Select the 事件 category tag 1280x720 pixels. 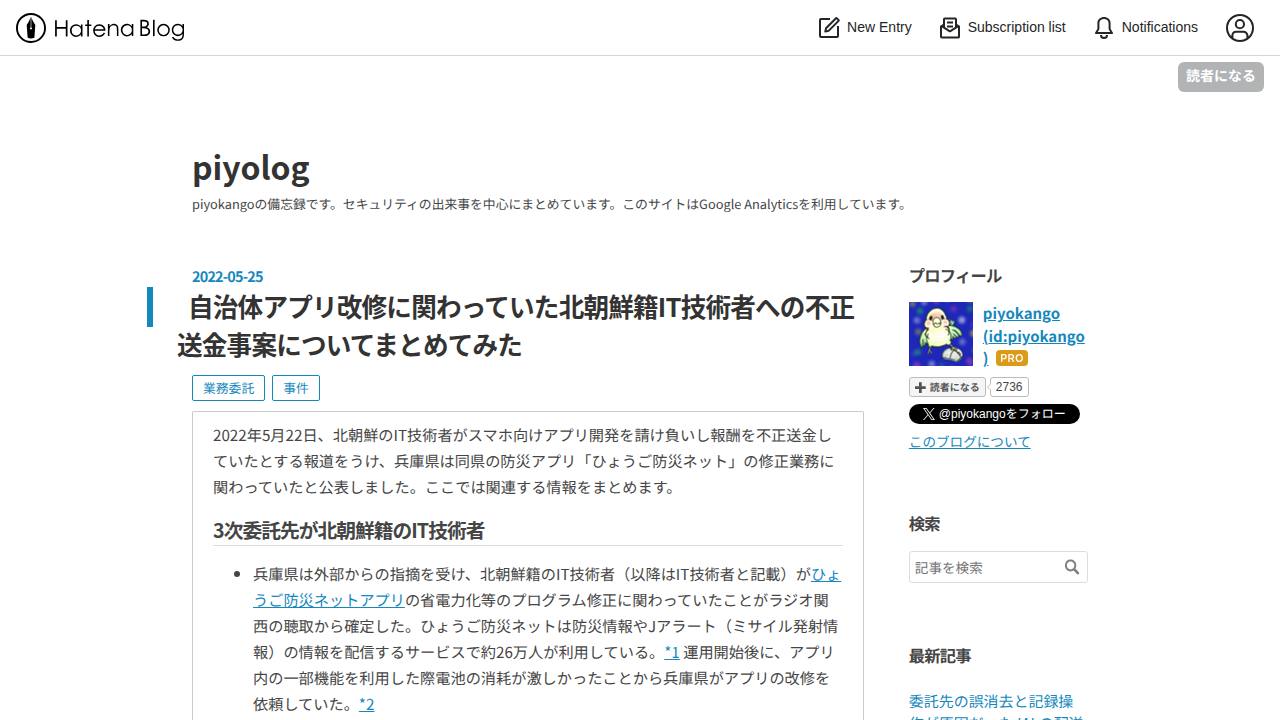point(296,388)
